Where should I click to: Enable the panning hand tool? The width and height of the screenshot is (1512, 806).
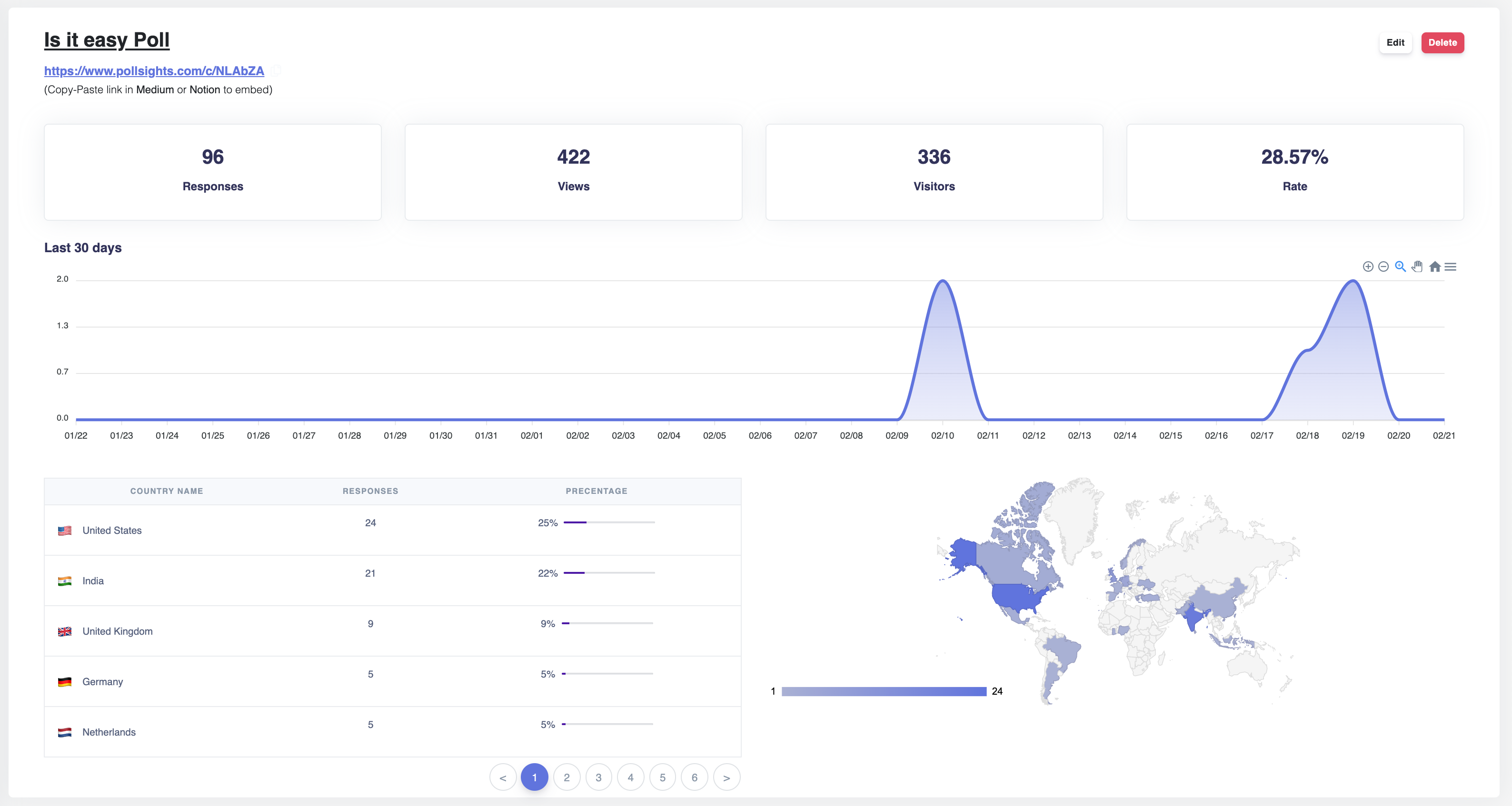click(1418, 267)
